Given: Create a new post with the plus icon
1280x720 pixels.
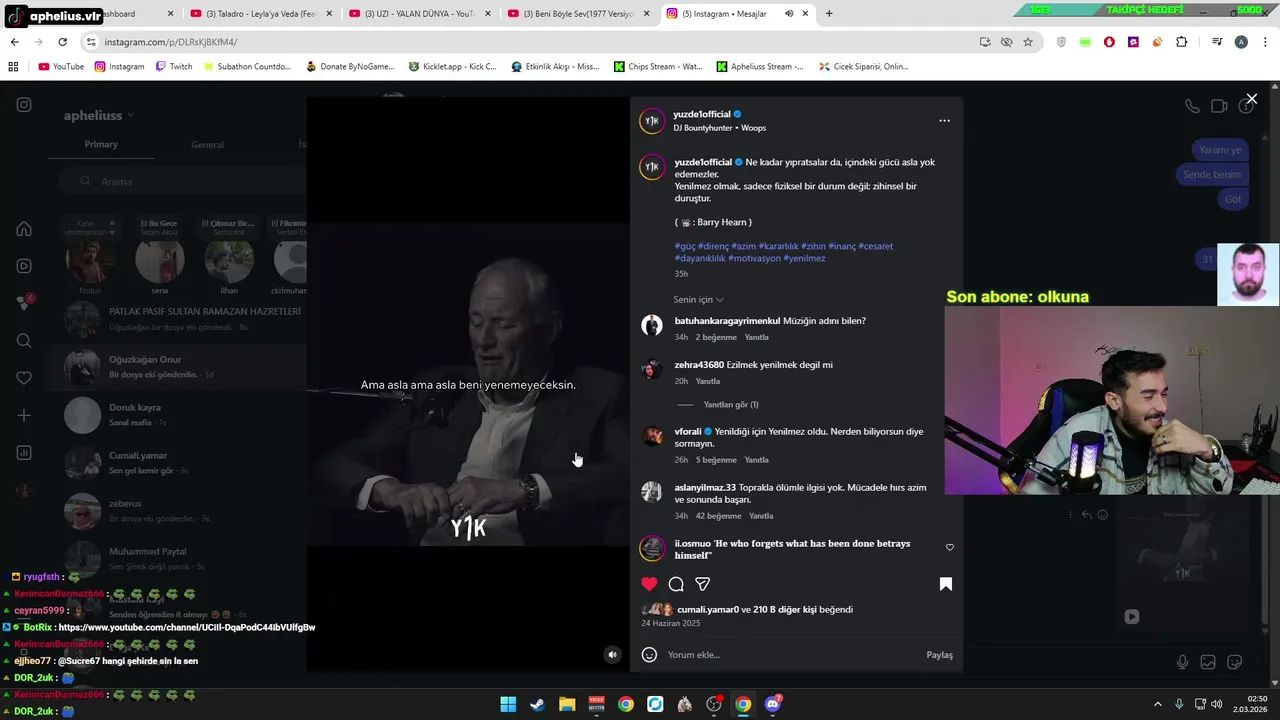Looking at the screenshot, I should click(x=24, y=415).
